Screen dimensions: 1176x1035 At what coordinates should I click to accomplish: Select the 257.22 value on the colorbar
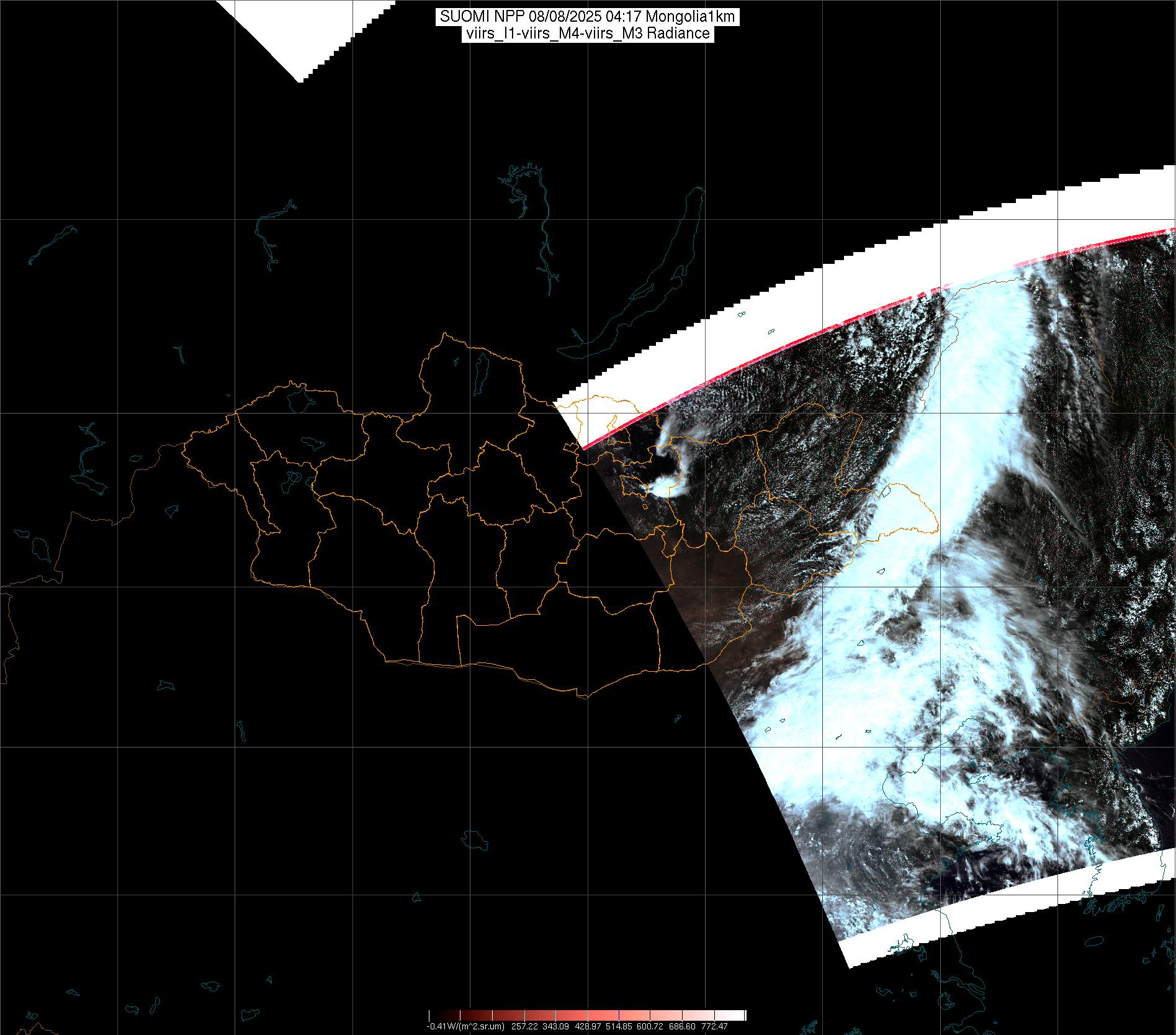click(x=525, y=1026)
